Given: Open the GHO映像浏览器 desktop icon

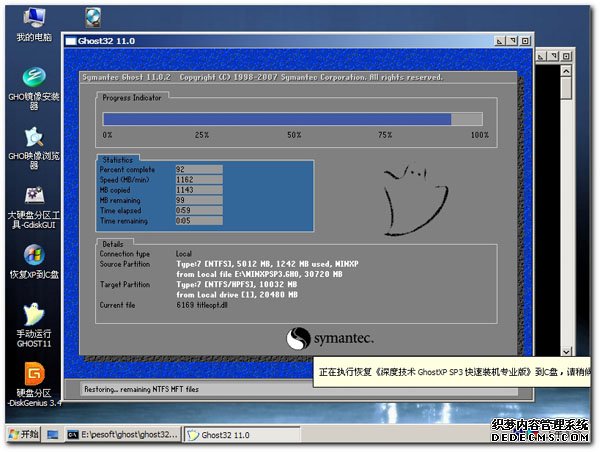Looking at the screenshot, I should (x=34, y=138).
